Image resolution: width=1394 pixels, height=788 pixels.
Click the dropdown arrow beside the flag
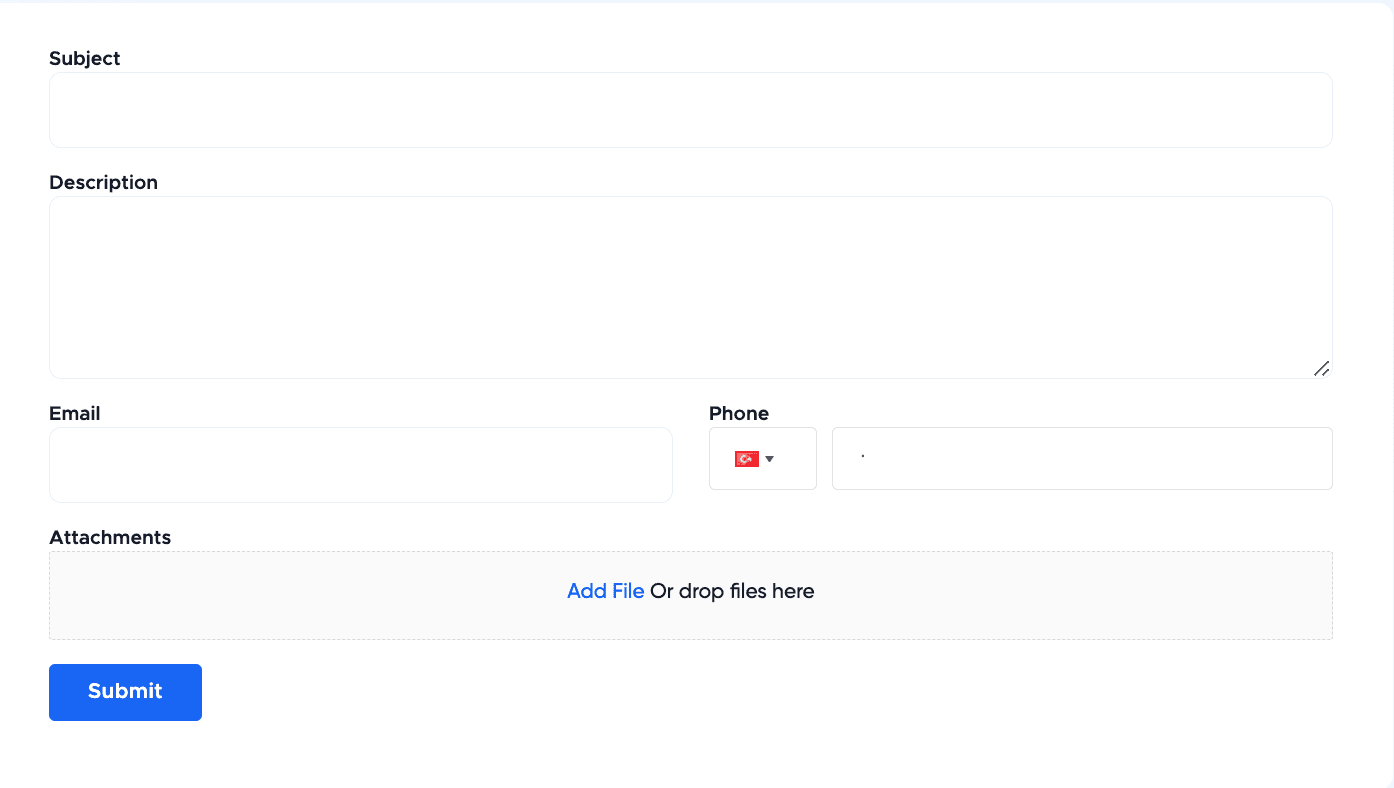770,459
